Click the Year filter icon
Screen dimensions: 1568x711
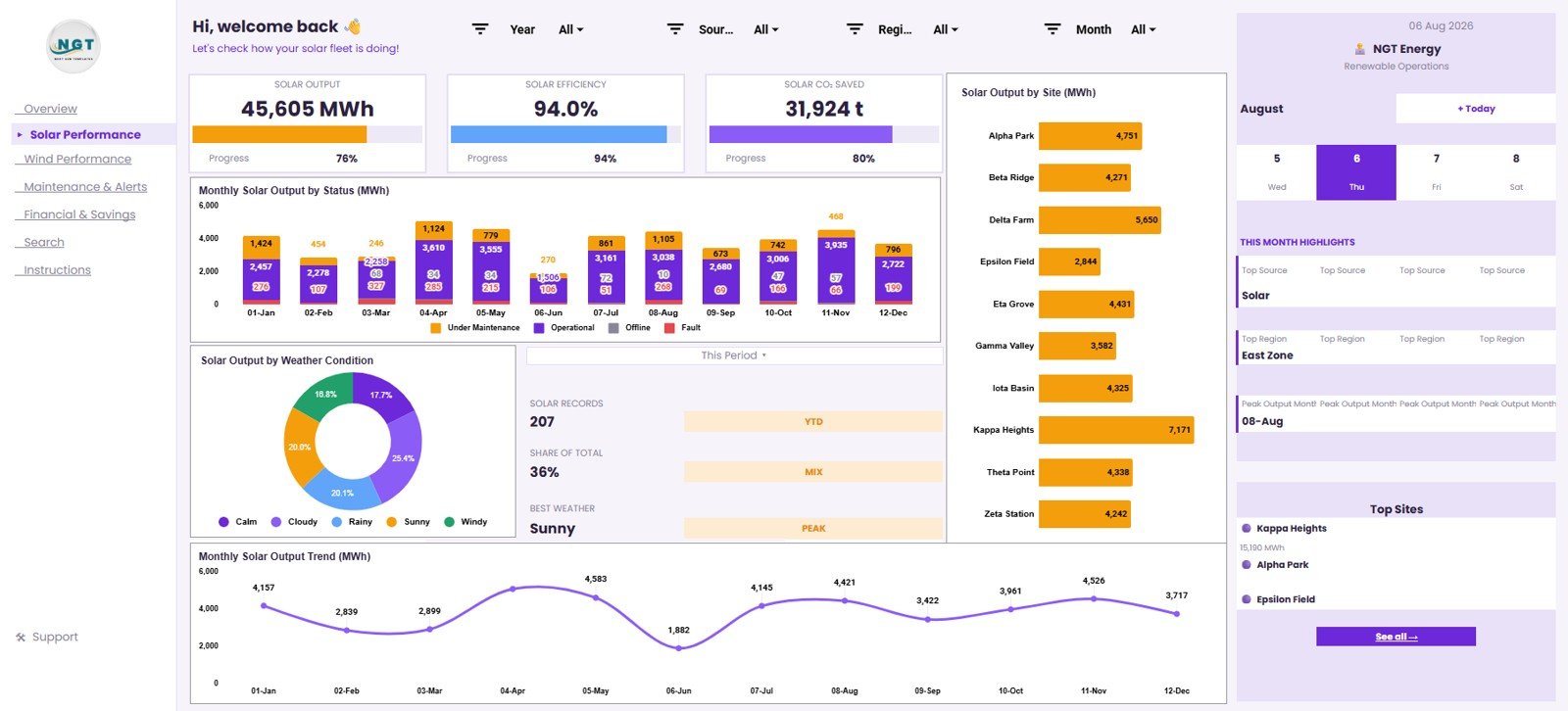coord(480,29)
